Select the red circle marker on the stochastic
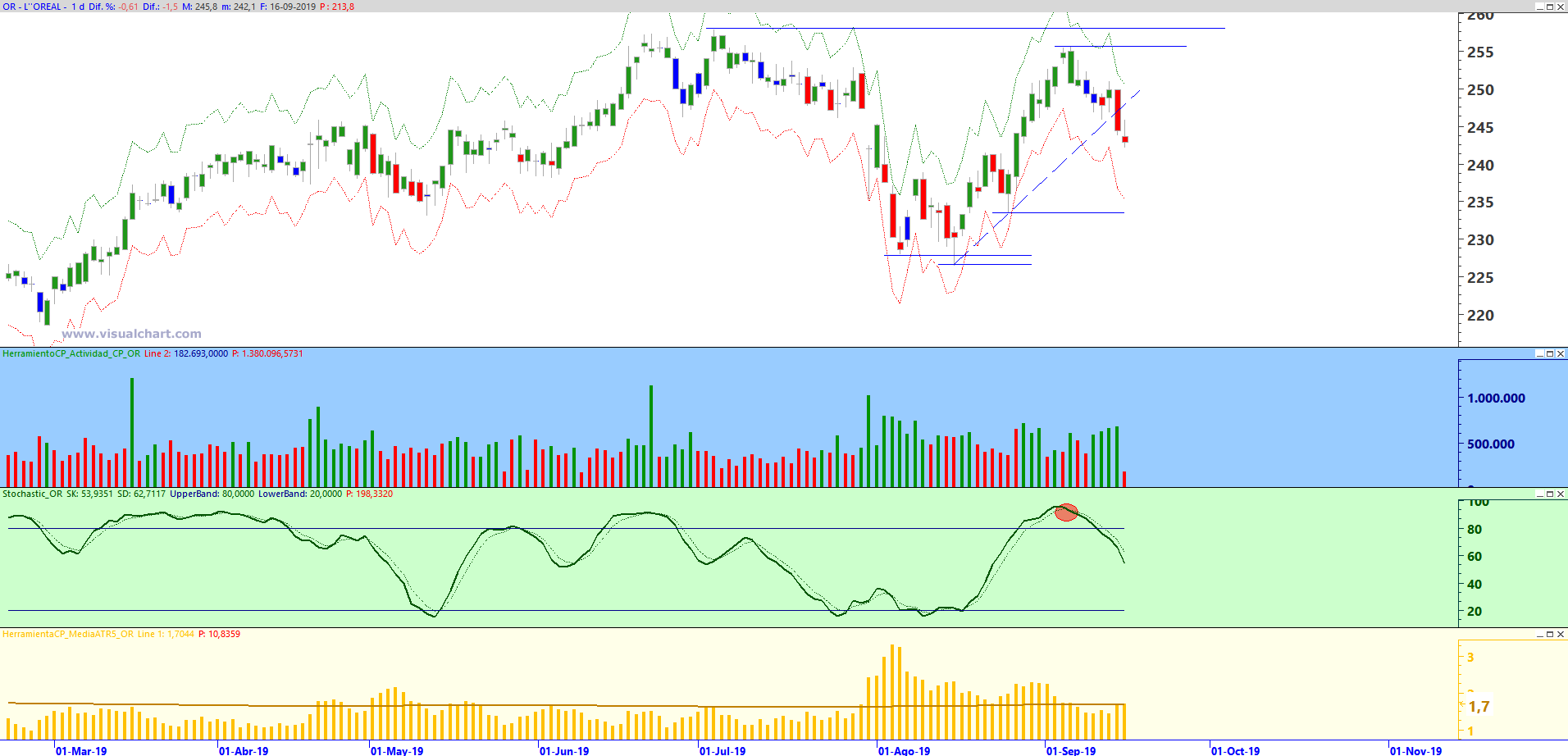The height and width of the screenshot is (756, 1568). point(1066,512)
